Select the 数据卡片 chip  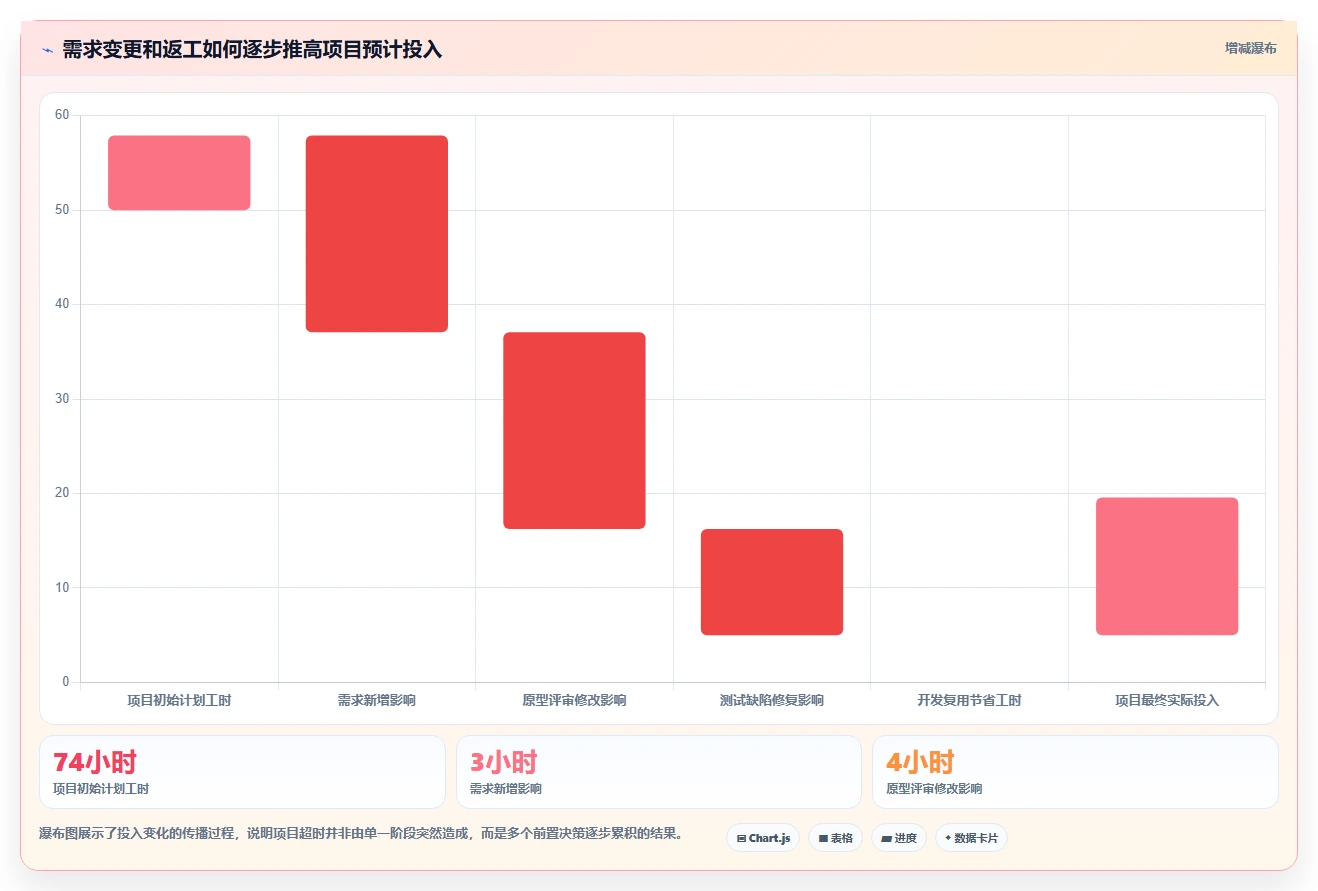pos(971,838)
